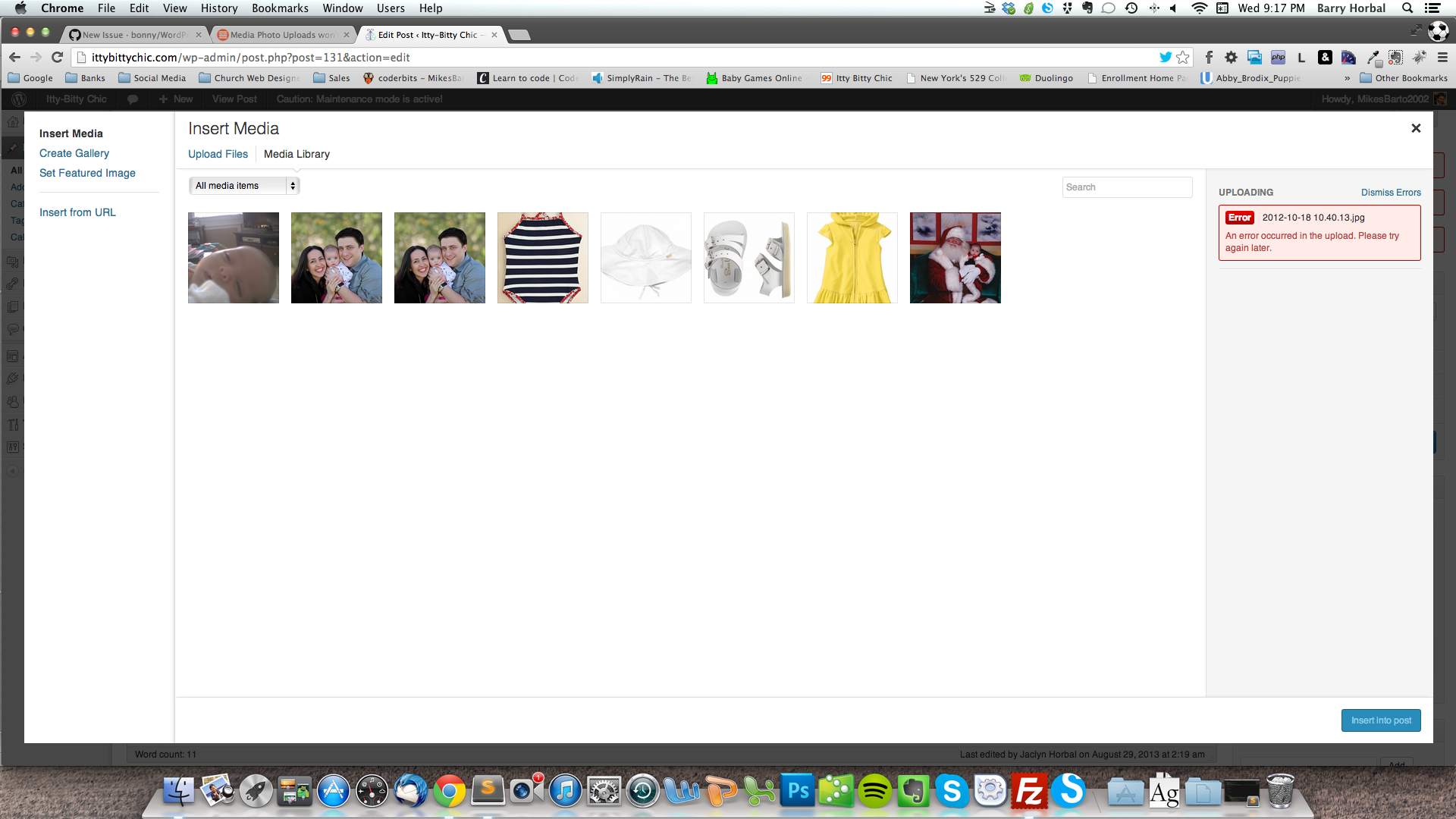Click Dismiss Errors button
The image size is (1456, 819).
pos(1391,192)
